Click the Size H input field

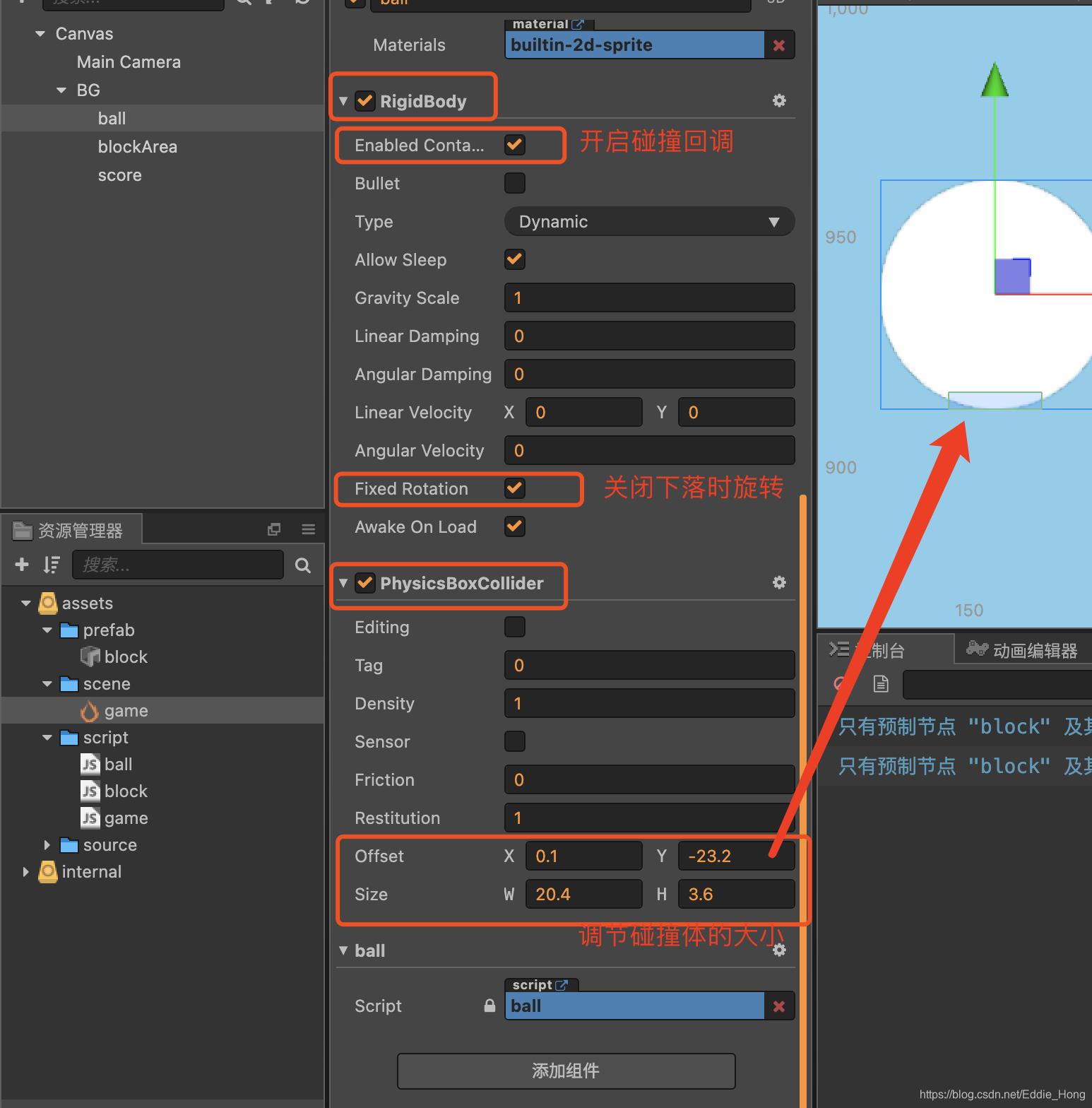point(736,894)
